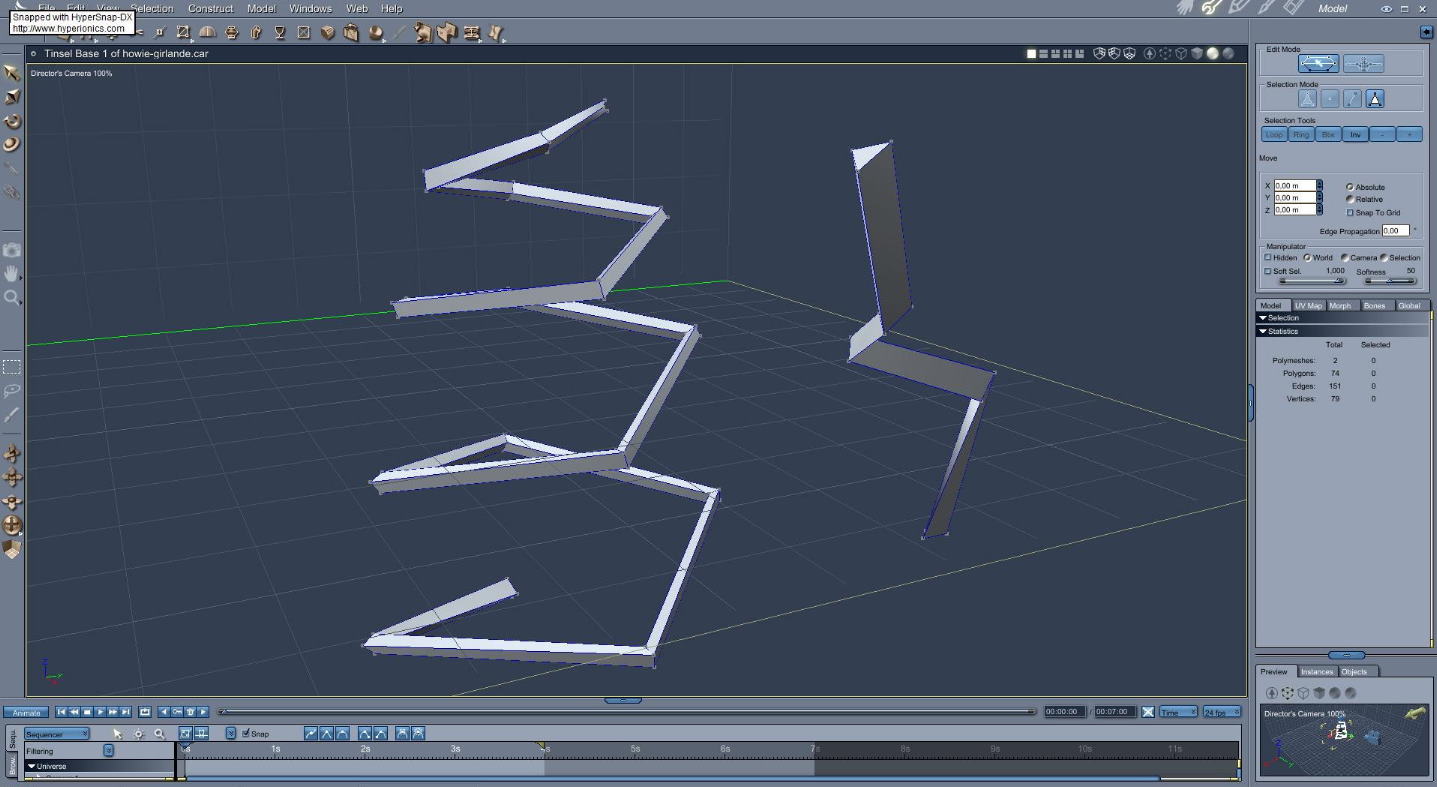This screenshot has width=1437, height=787.
Task: Click the animation scrub slider track
Action: click(627, 712)
